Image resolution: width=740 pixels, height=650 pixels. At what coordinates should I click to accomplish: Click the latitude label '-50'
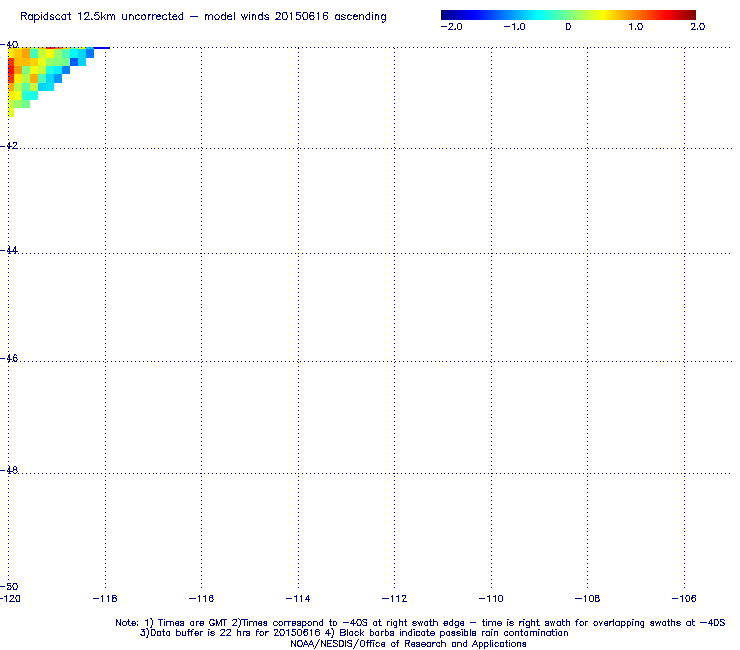9,586
